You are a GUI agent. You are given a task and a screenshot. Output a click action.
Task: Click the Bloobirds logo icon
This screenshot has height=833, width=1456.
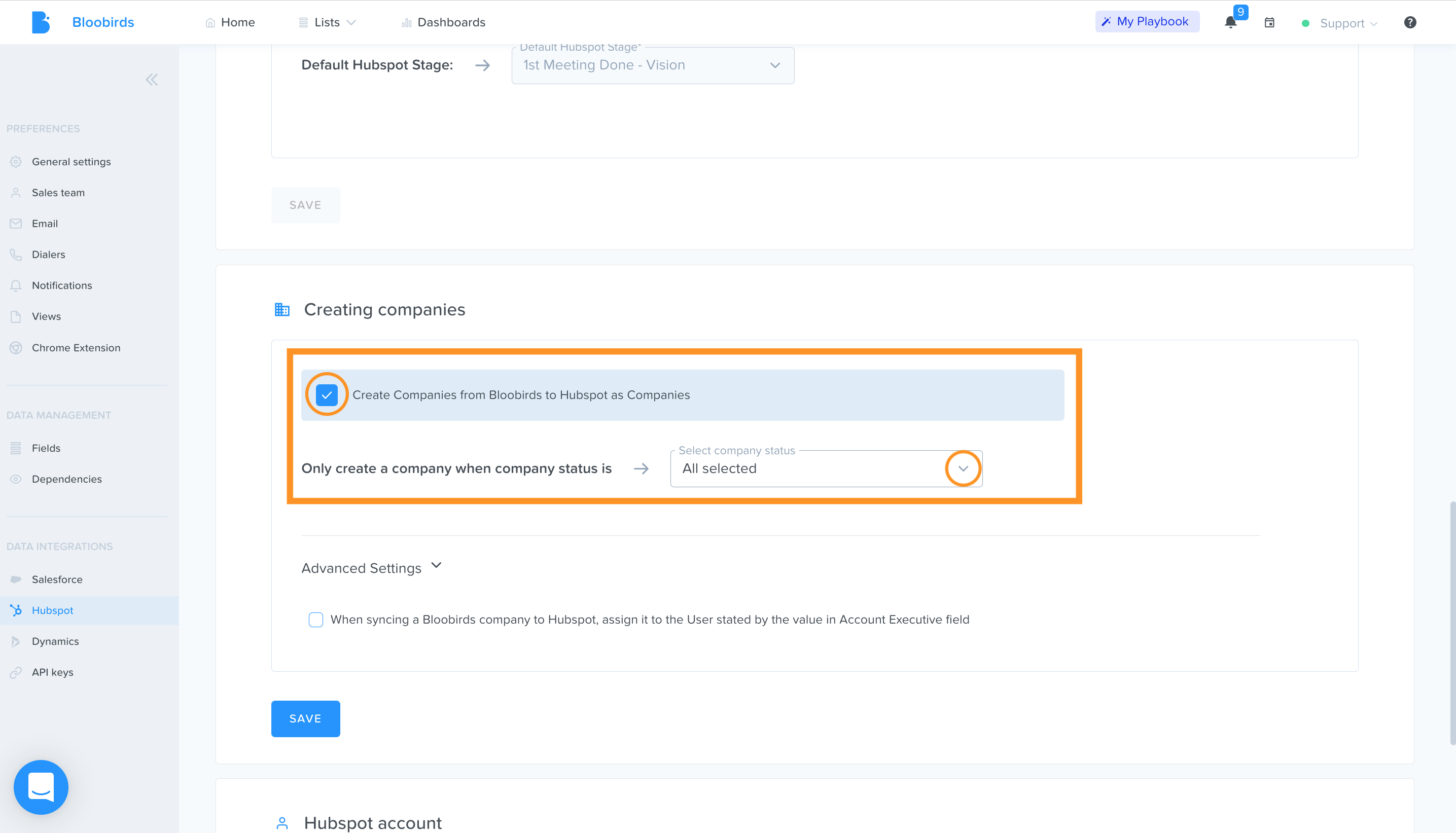[x=41, y=22]
